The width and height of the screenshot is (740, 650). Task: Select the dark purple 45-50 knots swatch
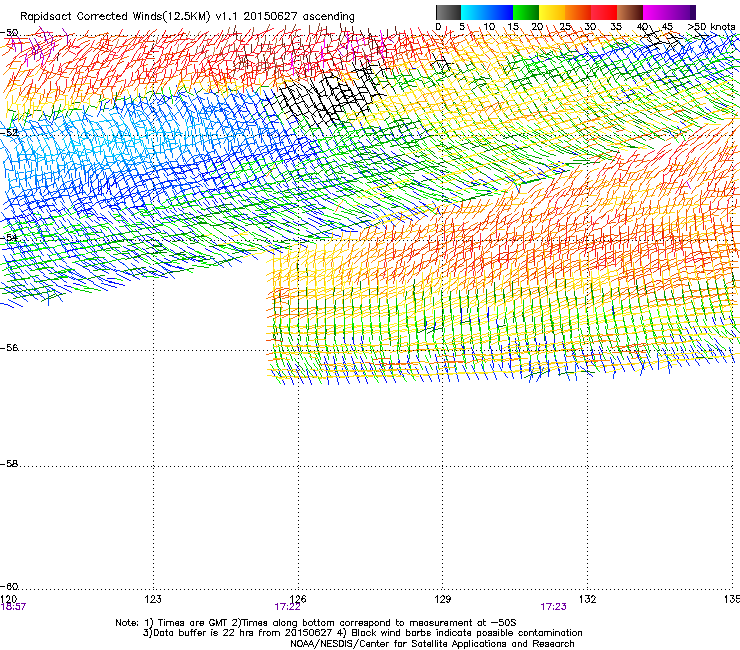tap(682, 12)
